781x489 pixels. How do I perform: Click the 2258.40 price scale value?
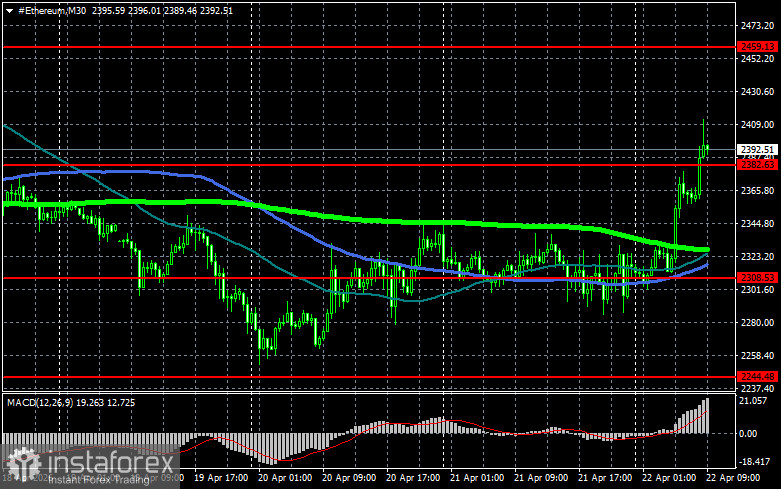click(x=758, y=356)
